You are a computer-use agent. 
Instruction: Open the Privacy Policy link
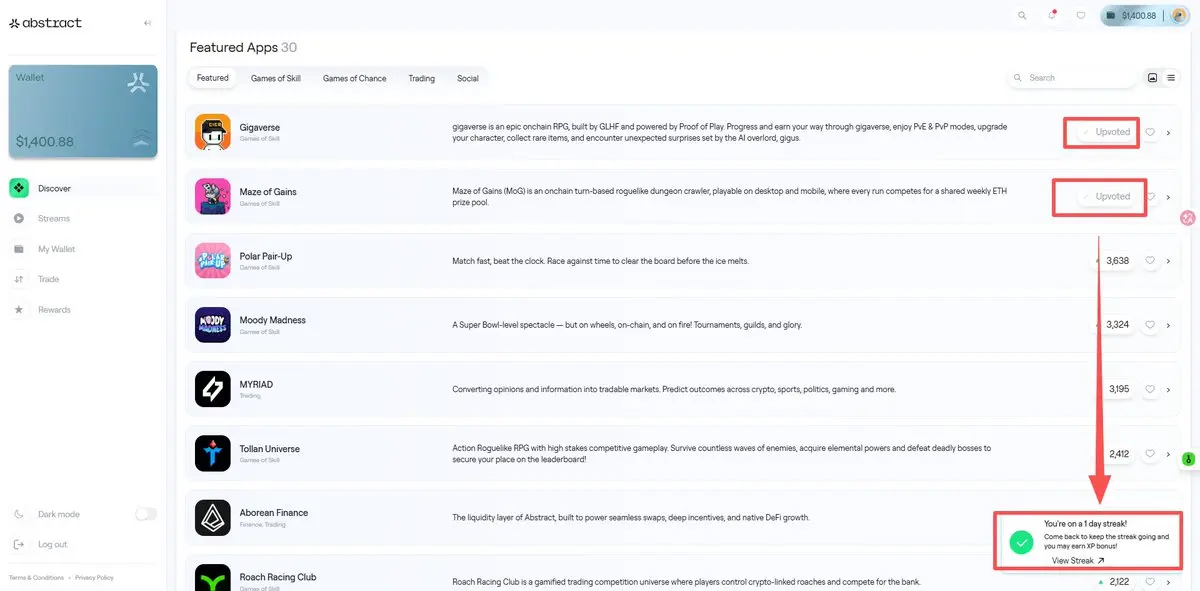coord(94,577)
